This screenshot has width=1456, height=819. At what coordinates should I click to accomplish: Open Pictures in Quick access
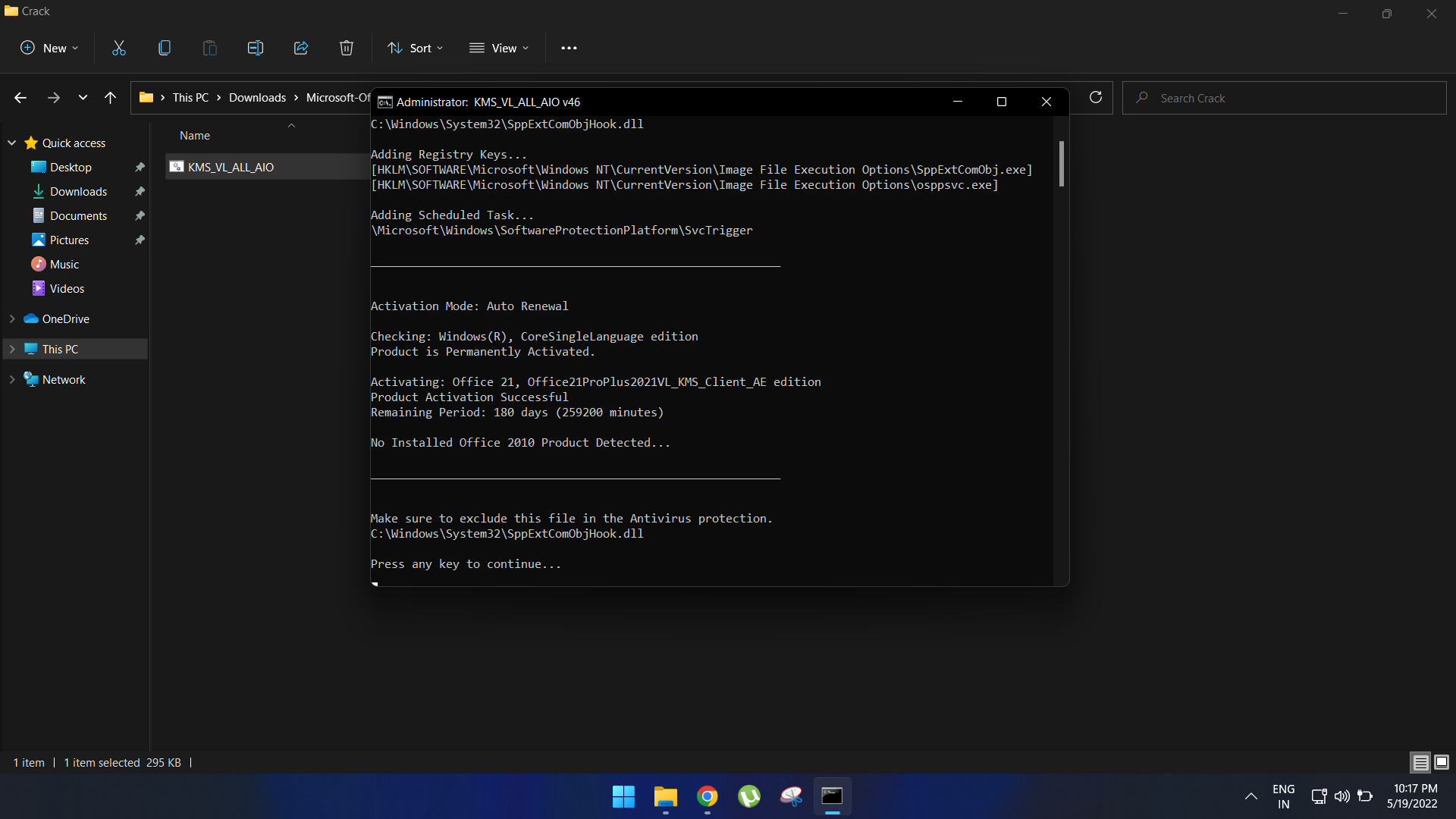tap(69, 240)
